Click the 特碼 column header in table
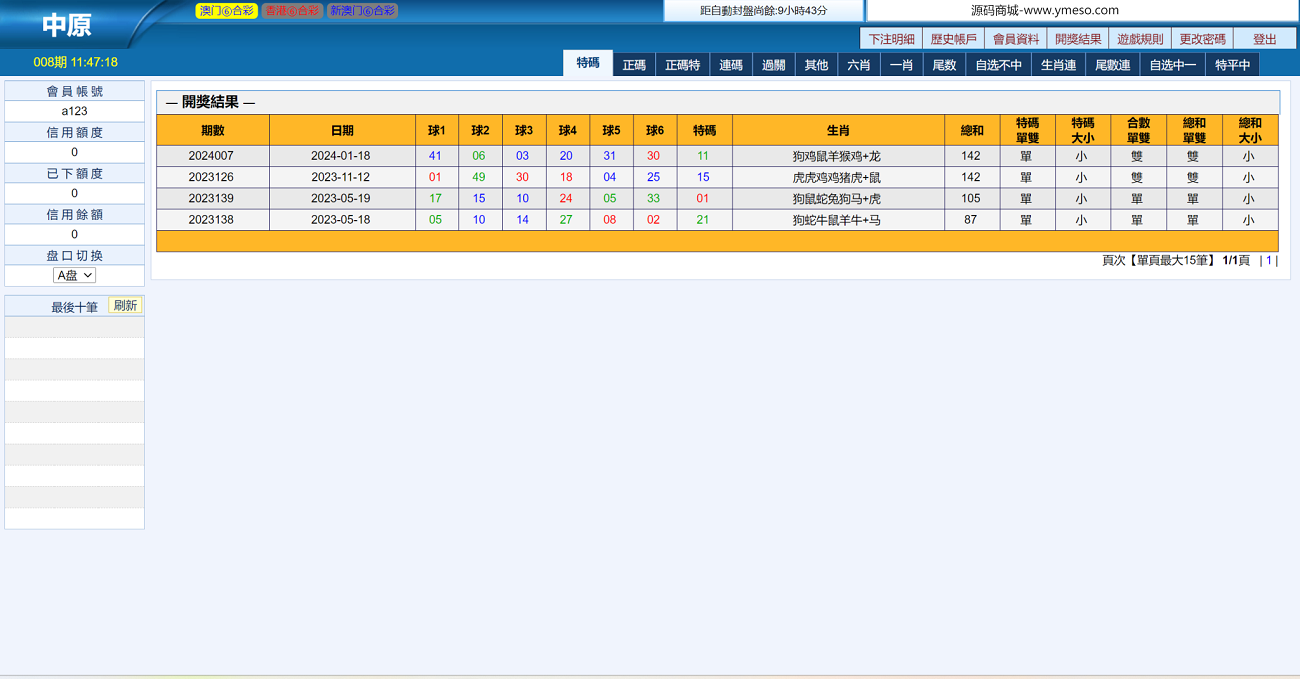 tap(704, 130)
